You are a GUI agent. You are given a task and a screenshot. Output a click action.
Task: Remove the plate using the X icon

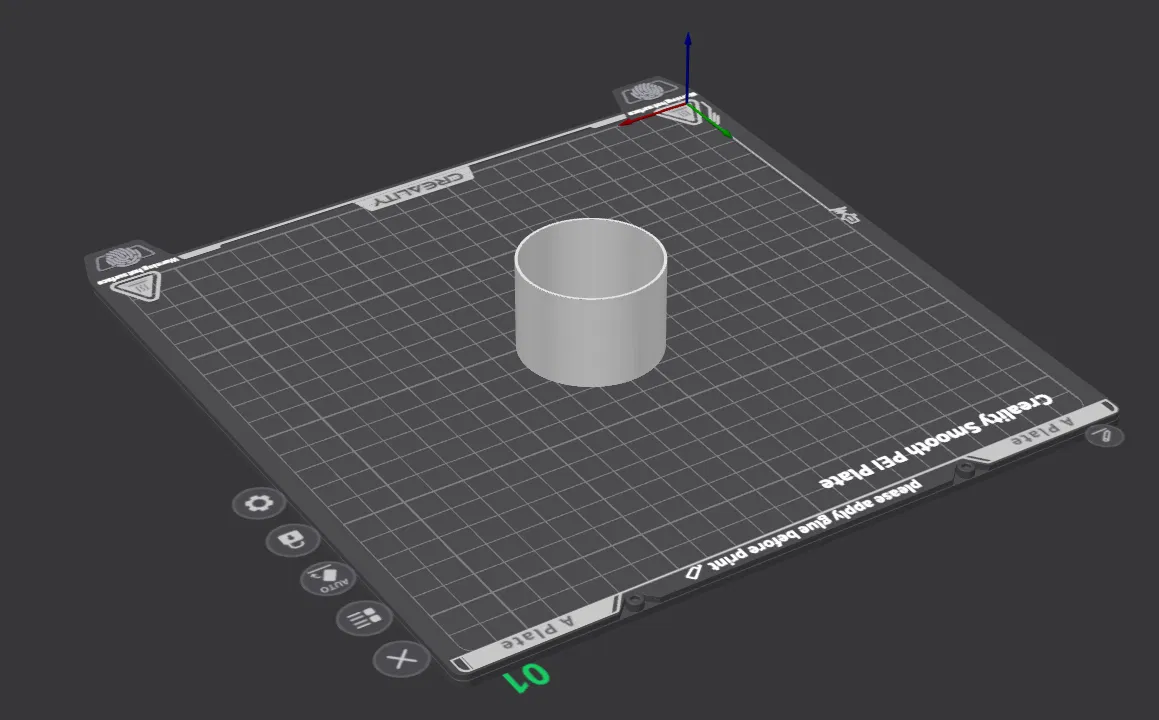[x=401, y=659]
